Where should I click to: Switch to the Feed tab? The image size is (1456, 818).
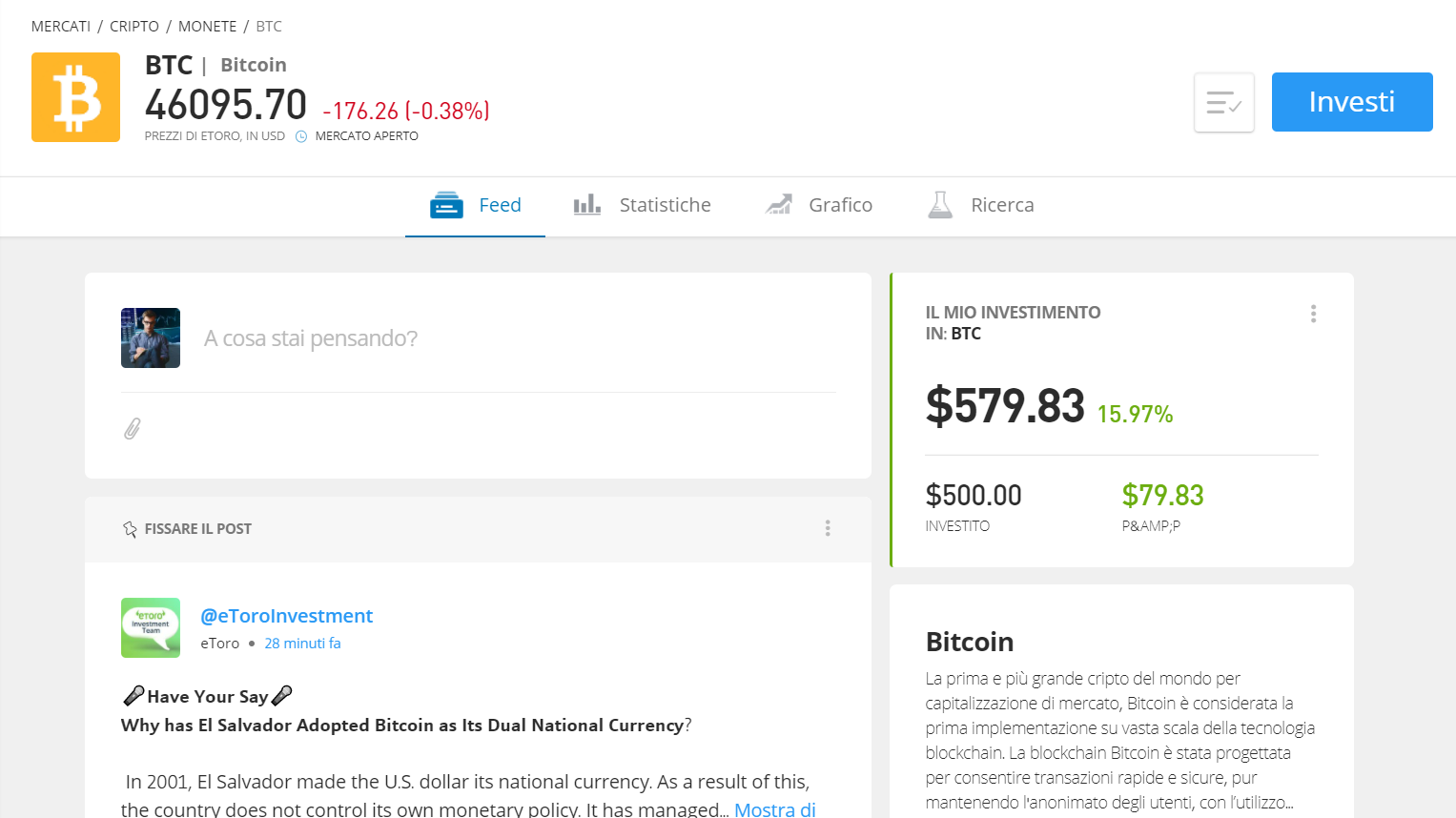[x=475, y=205]
